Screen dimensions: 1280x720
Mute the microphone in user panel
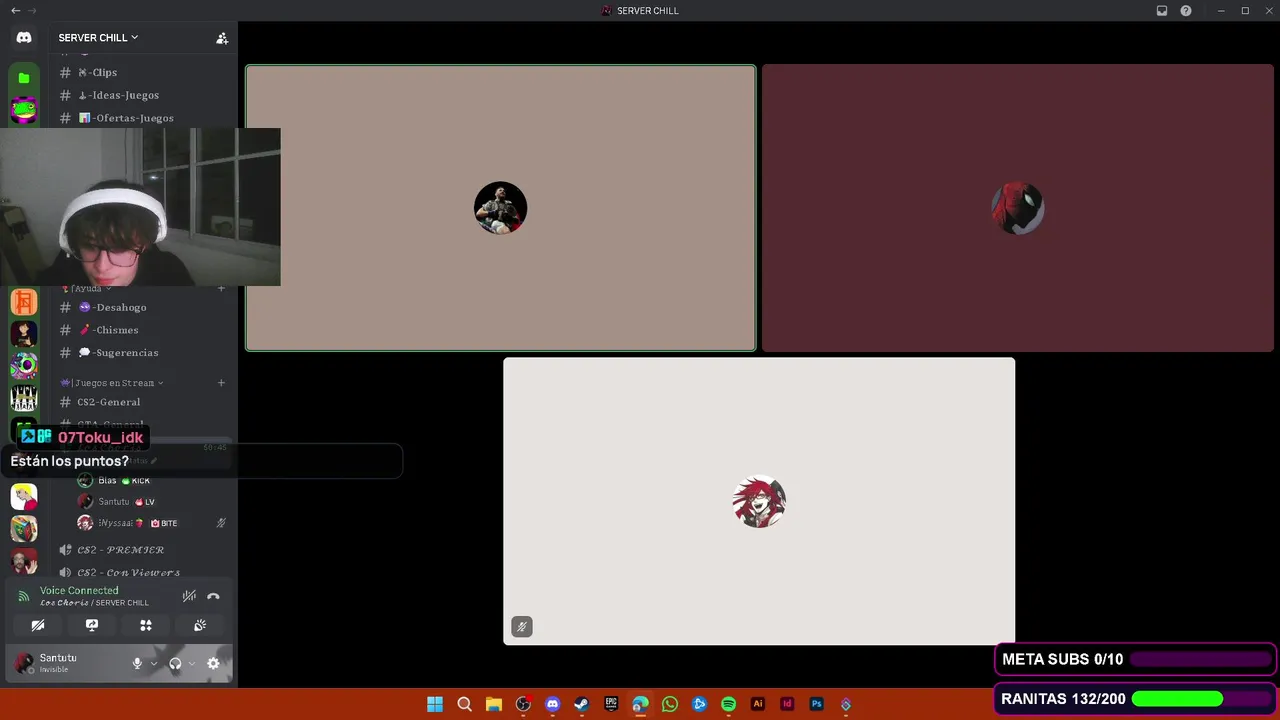[x=137, y=663]
